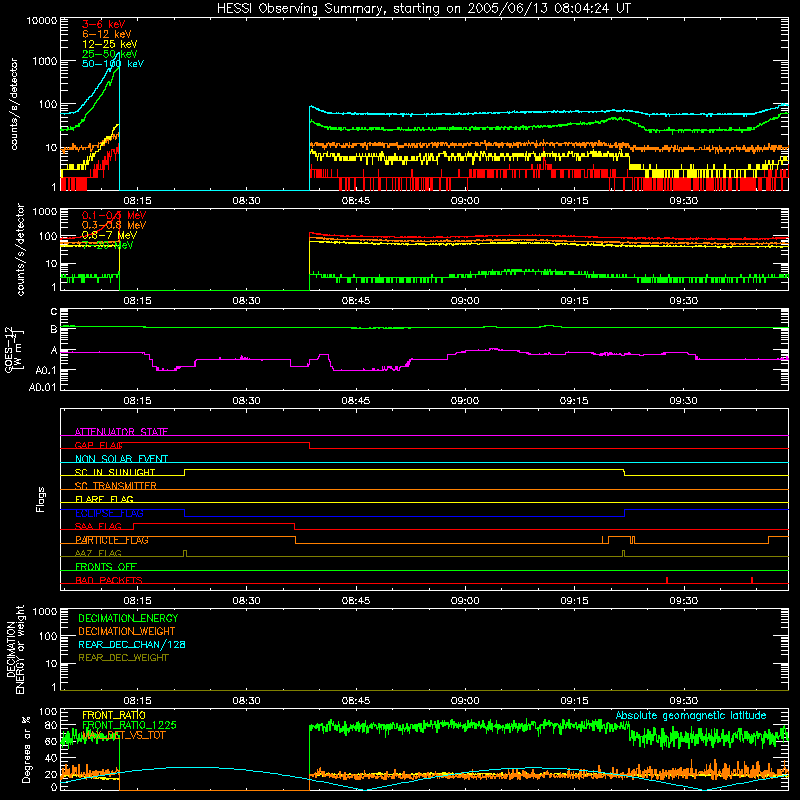
Task: Click the ATTENUATOR_STATE flag label
Action: [x=121, y=432]
